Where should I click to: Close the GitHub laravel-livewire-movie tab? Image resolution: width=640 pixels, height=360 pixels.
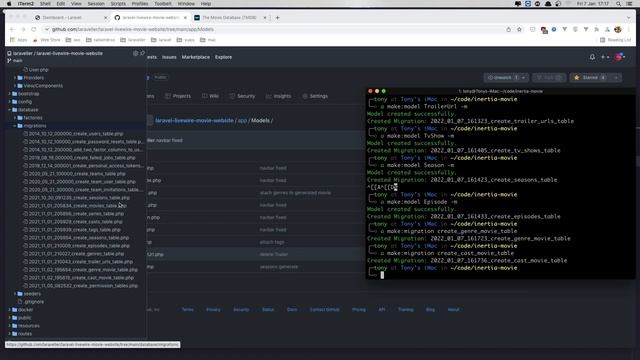[185, 18]
